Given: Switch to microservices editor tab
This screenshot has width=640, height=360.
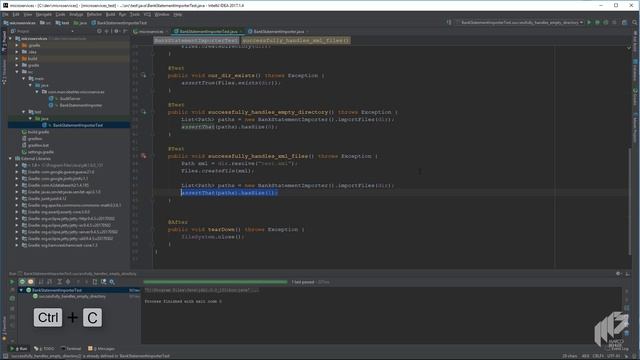Looking at the screenshot, I should coord(150,31).
